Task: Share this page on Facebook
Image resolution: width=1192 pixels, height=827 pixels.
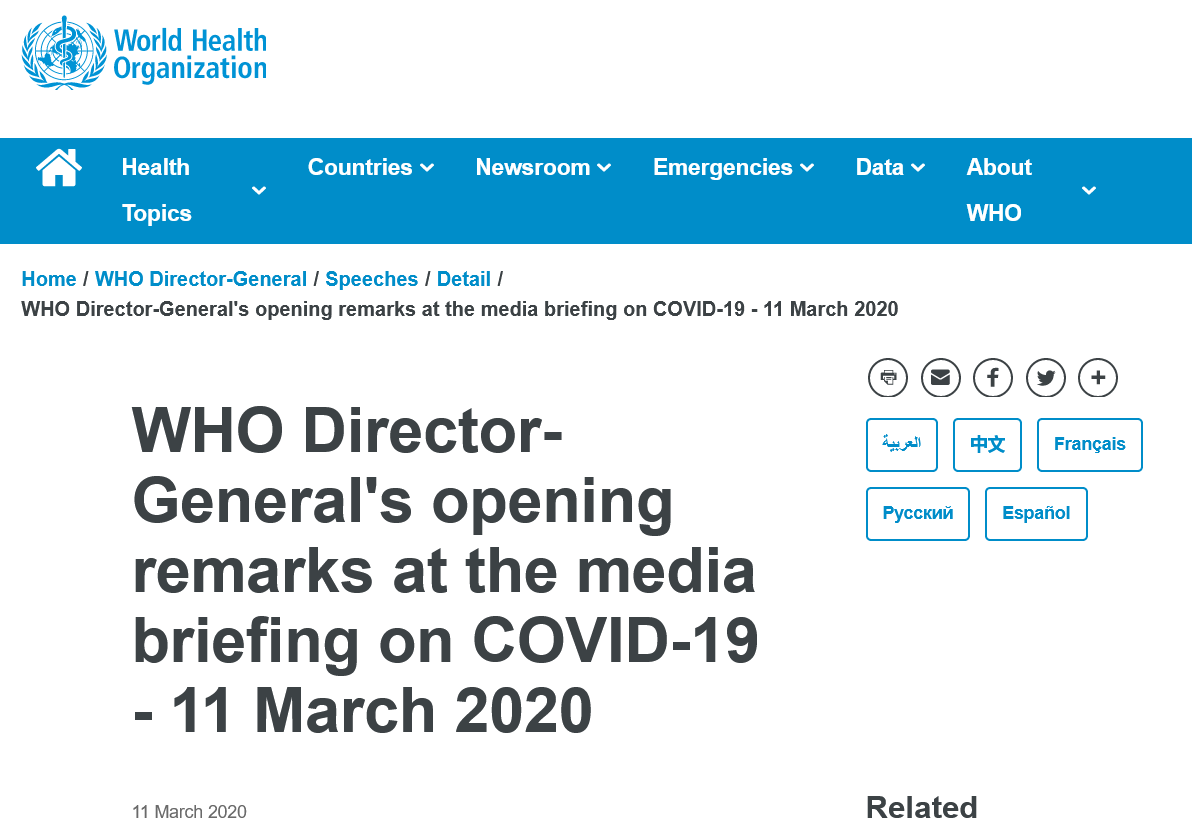Action: [x=993, y=378]
